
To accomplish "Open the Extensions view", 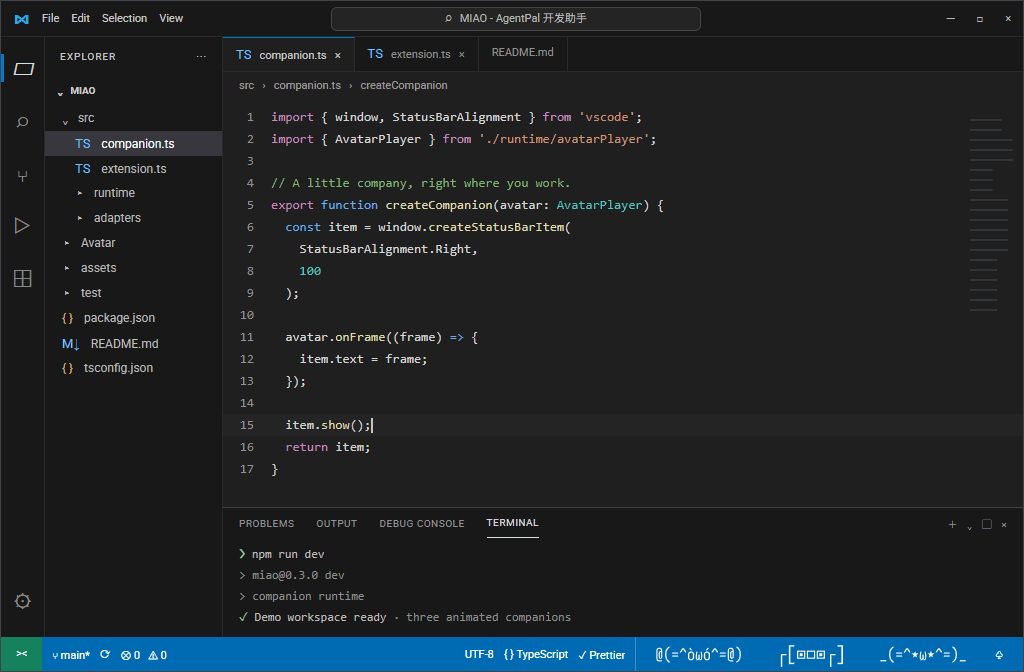I will pyautogui.click(x=22, y=278).
